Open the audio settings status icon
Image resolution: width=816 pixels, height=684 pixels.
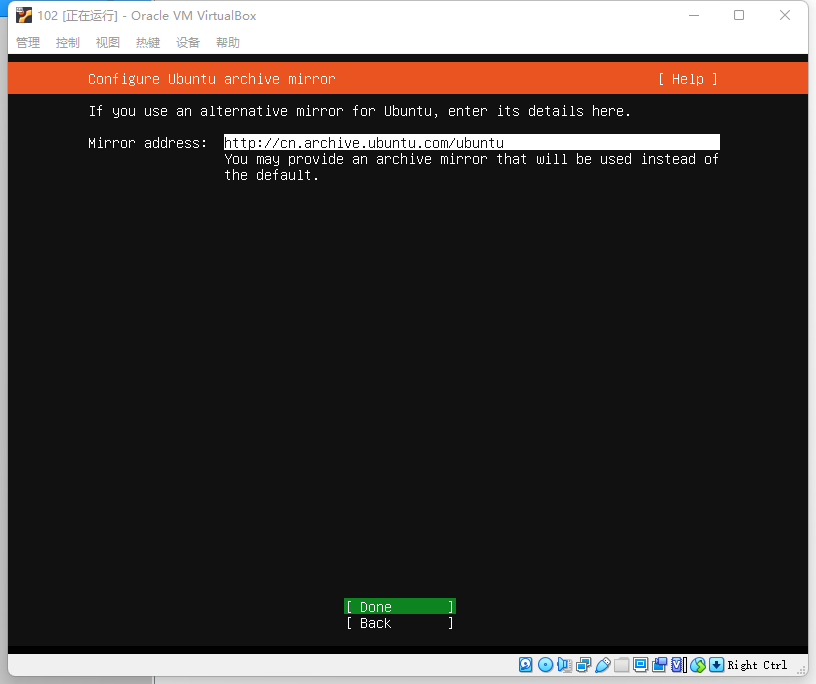tap(565, 665)
